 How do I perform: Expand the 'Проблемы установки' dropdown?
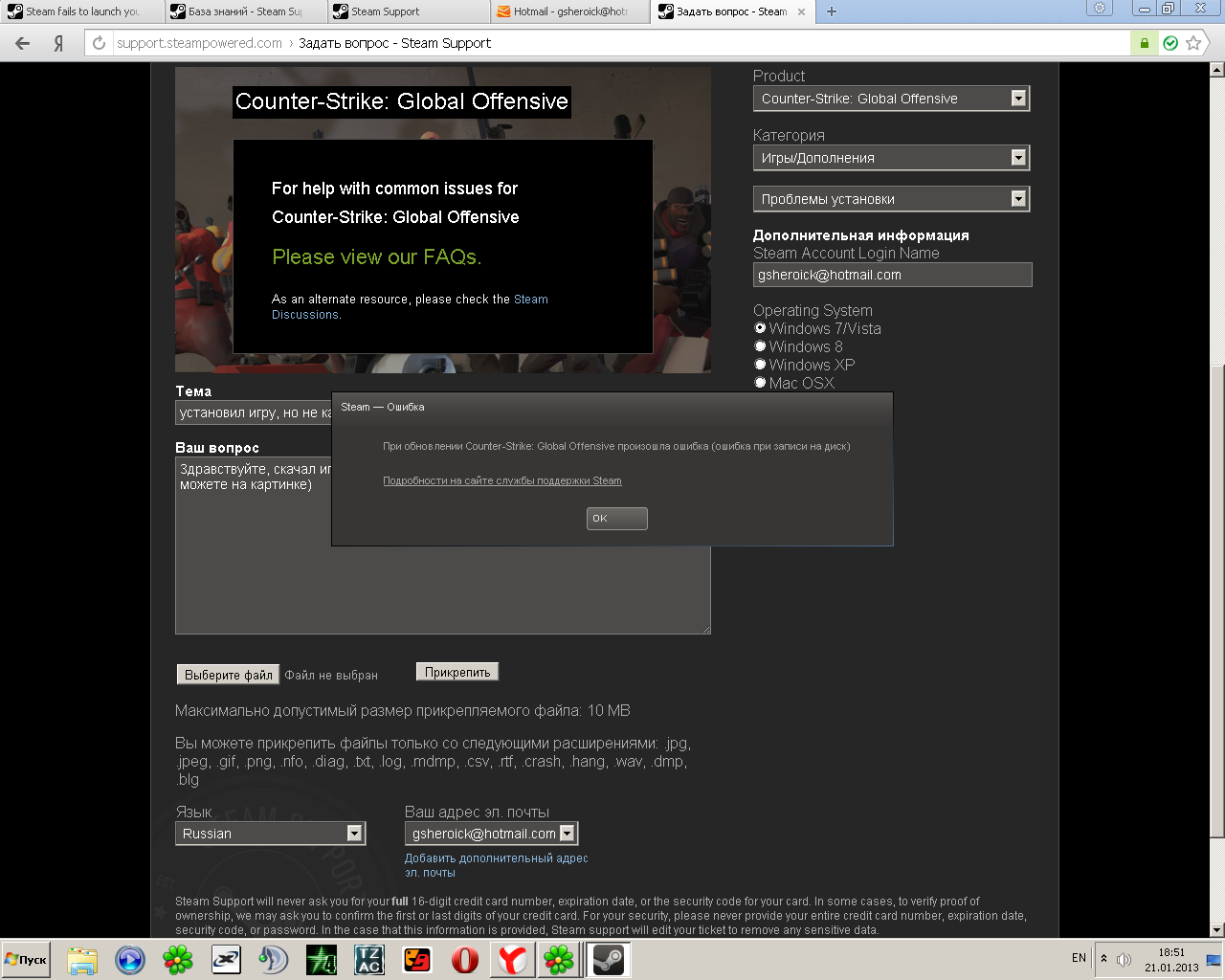(891, 199)
